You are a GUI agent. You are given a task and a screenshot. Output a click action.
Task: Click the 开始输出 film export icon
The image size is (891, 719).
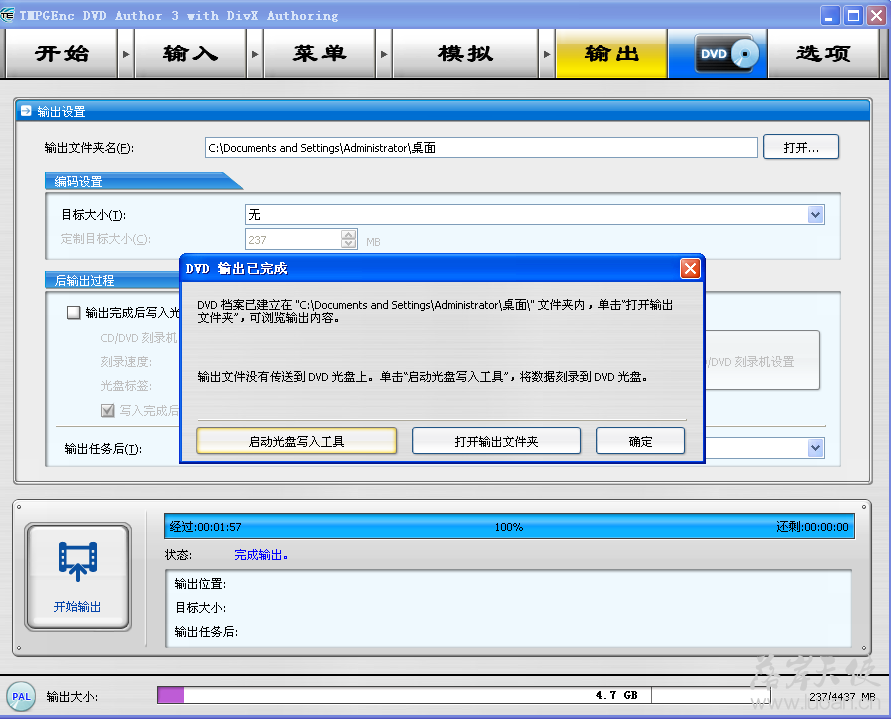(78, 561)
